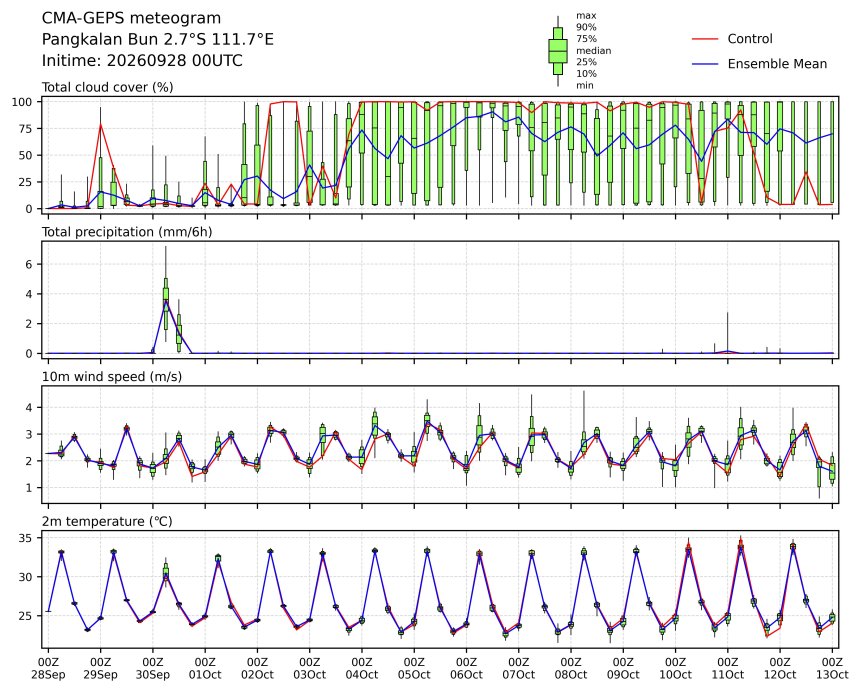Click the 00Z 28Sep axis label
Image resolution: width=860 pixels, height=692 pixels.
[48, 668]
